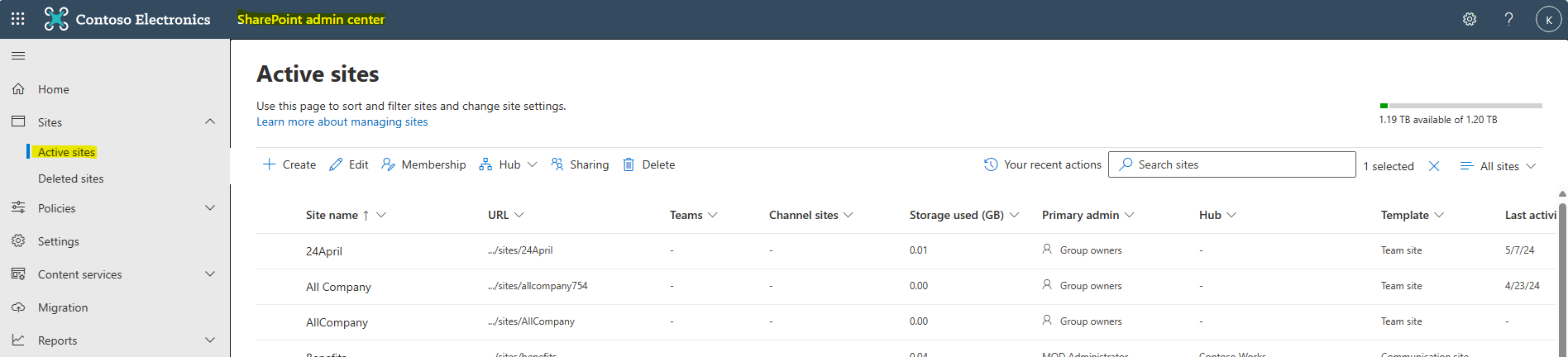Open the All sites view dropdown
1568x357 pixels.
point(1498,166)
